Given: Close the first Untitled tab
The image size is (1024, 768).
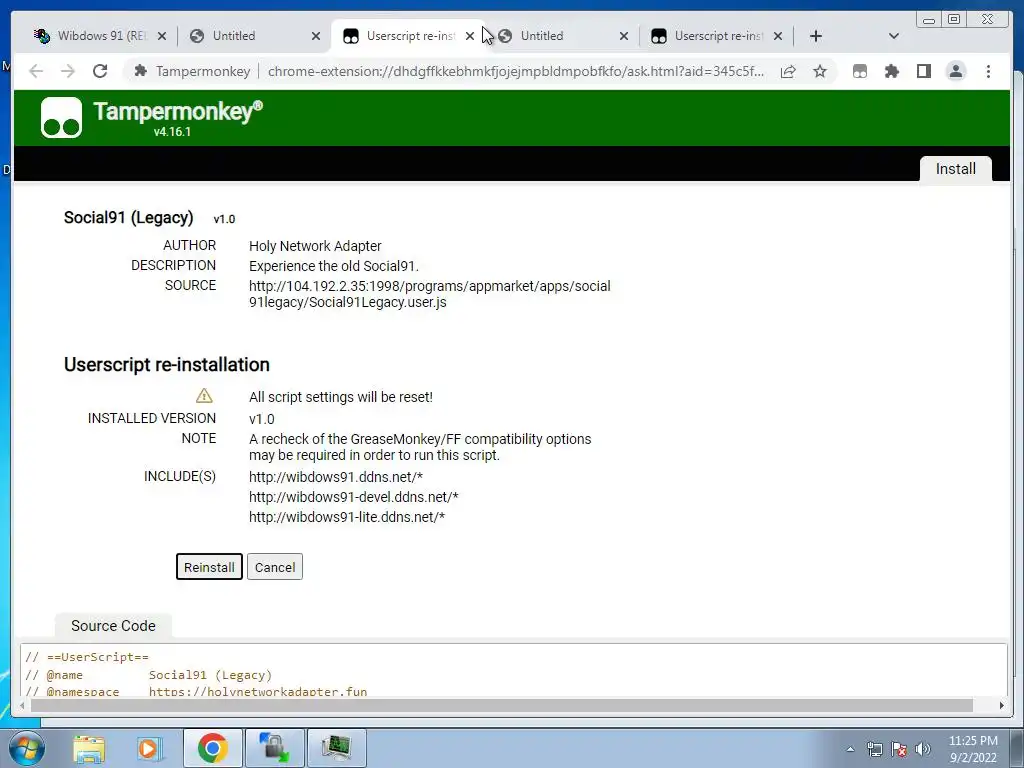Looking at the screenshot, I should [316, 36].
